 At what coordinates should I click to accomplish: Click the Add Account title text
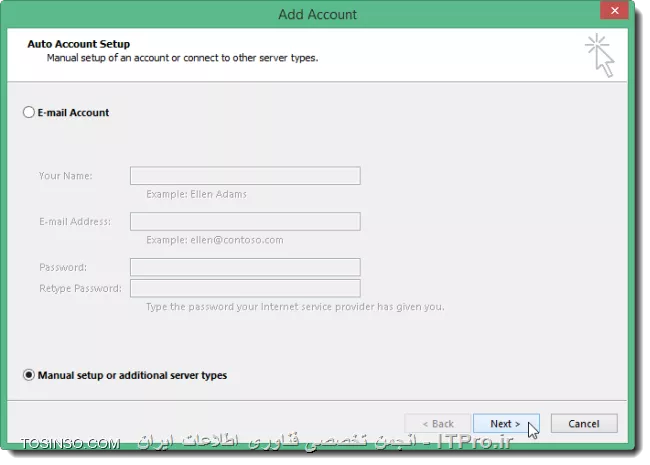tap(317, 15)
